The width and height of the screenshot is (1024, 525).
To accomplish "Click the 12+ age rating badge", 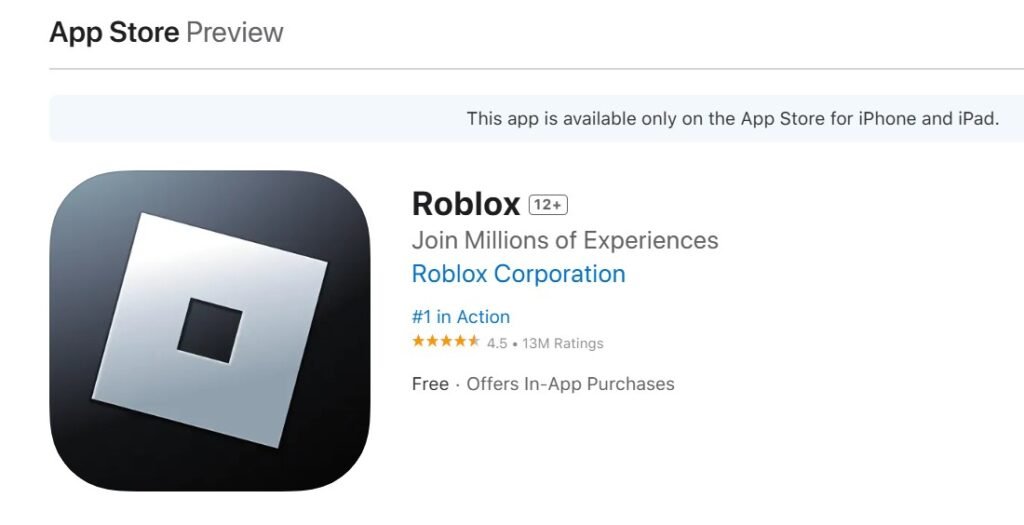I will pyautogui.click(x=548, y=205).
